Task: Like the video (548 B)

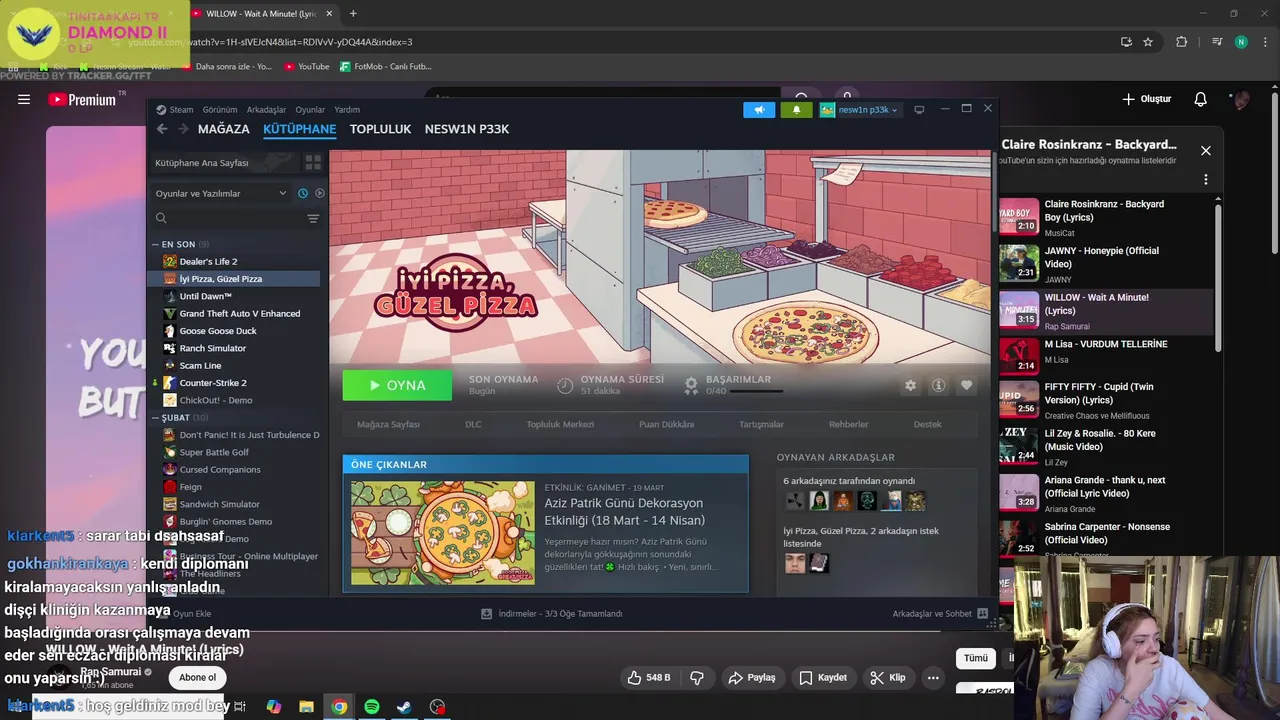Action: 648,677
